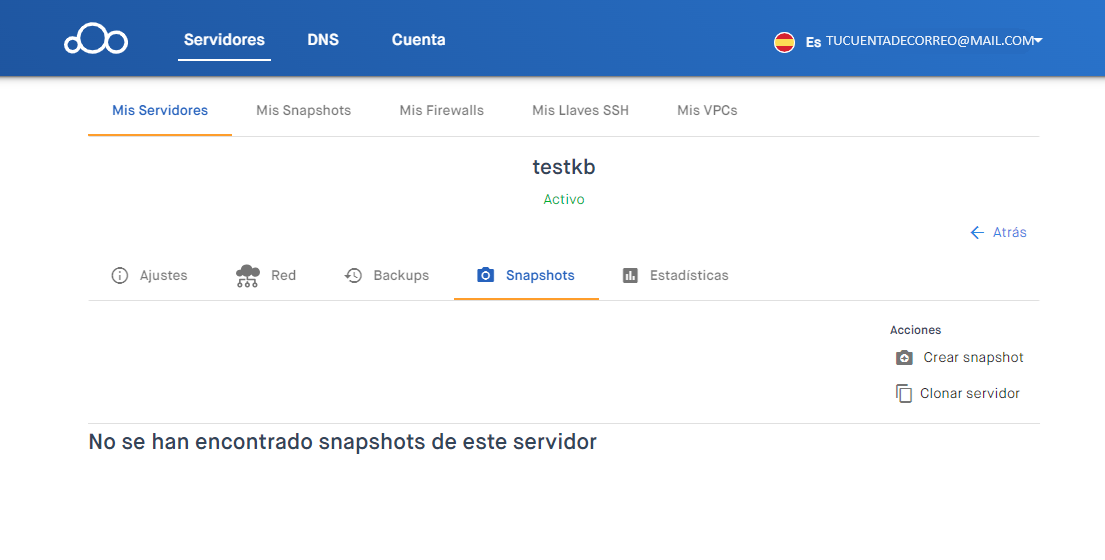Click the camera icon beside Crear snapshot
Image resolution: width=1105 pixels, height=560 pixels.
904,357
